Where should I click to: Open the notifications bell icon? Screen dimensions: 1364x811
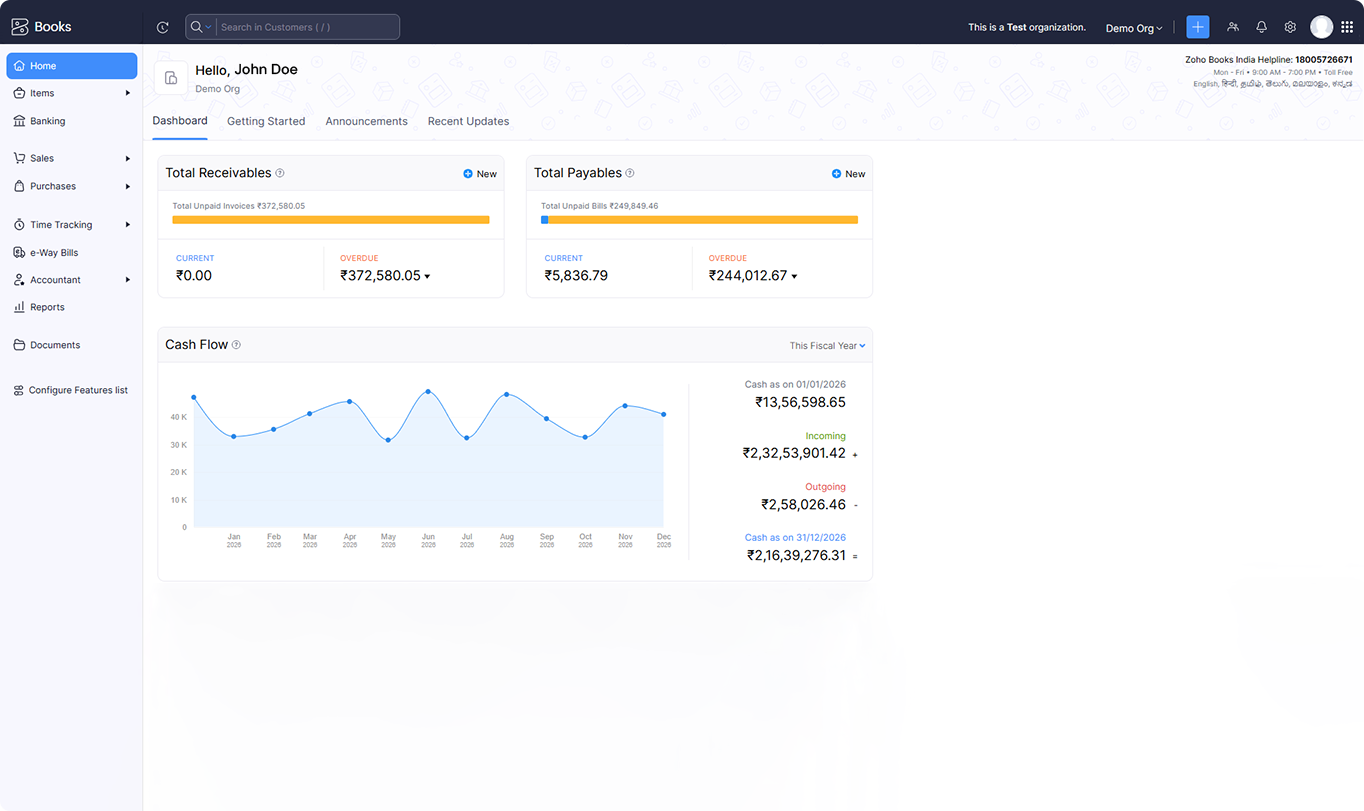tap(1261, 27)
